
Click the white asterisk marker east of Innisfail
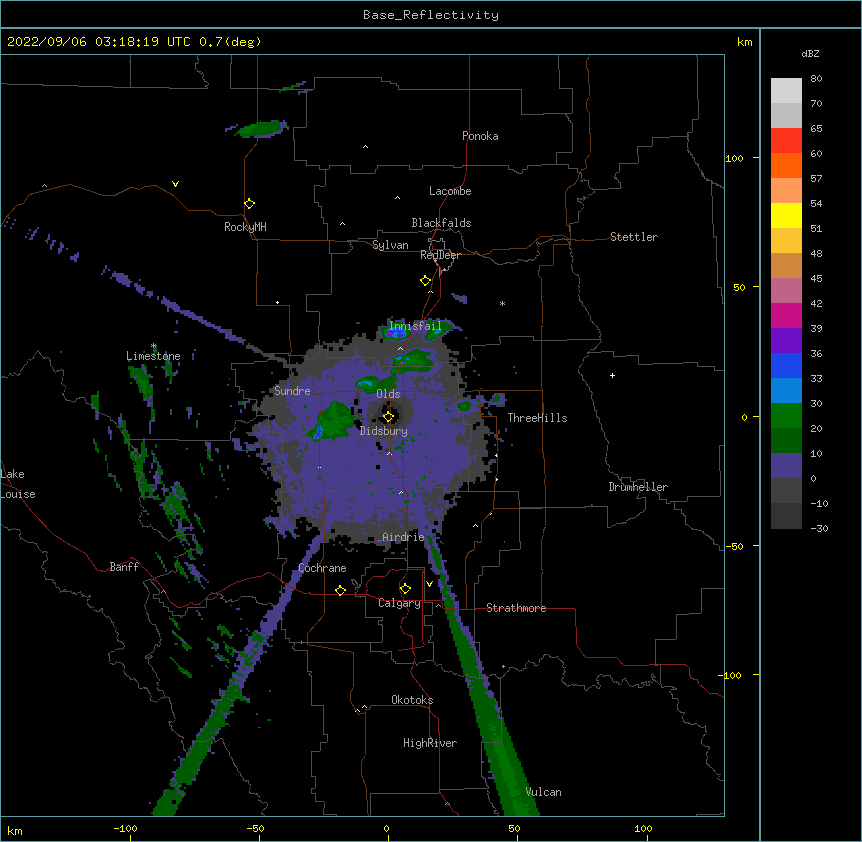point(502,303)
